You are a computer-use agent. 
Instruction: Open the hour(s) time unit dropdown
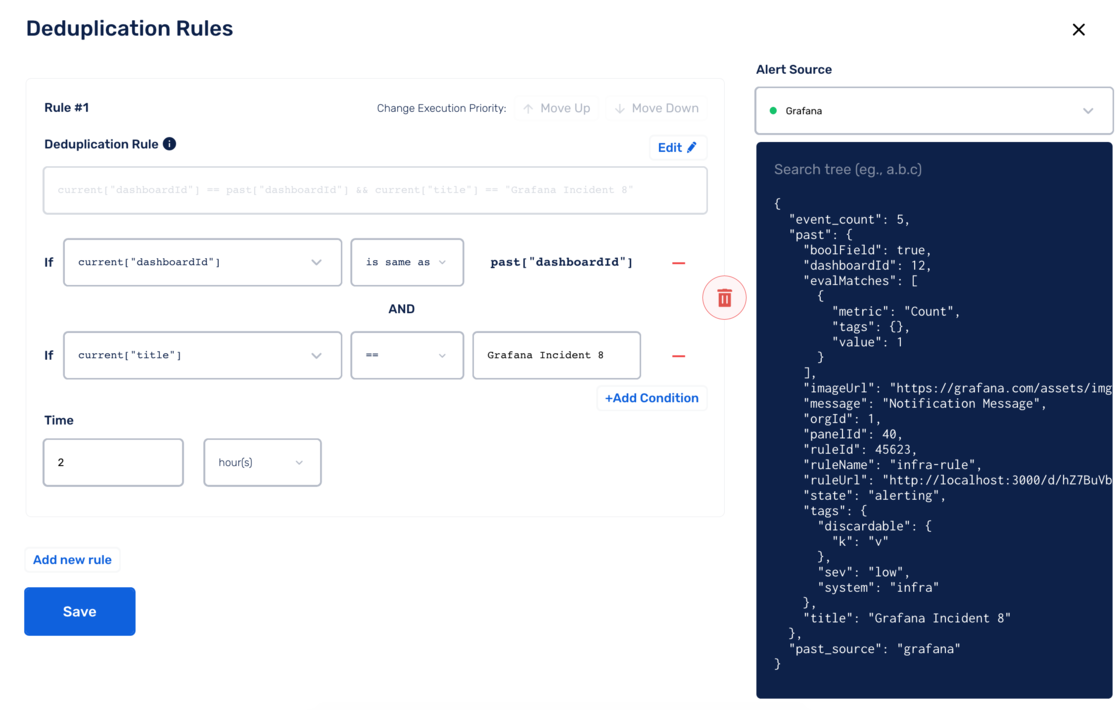262,463
